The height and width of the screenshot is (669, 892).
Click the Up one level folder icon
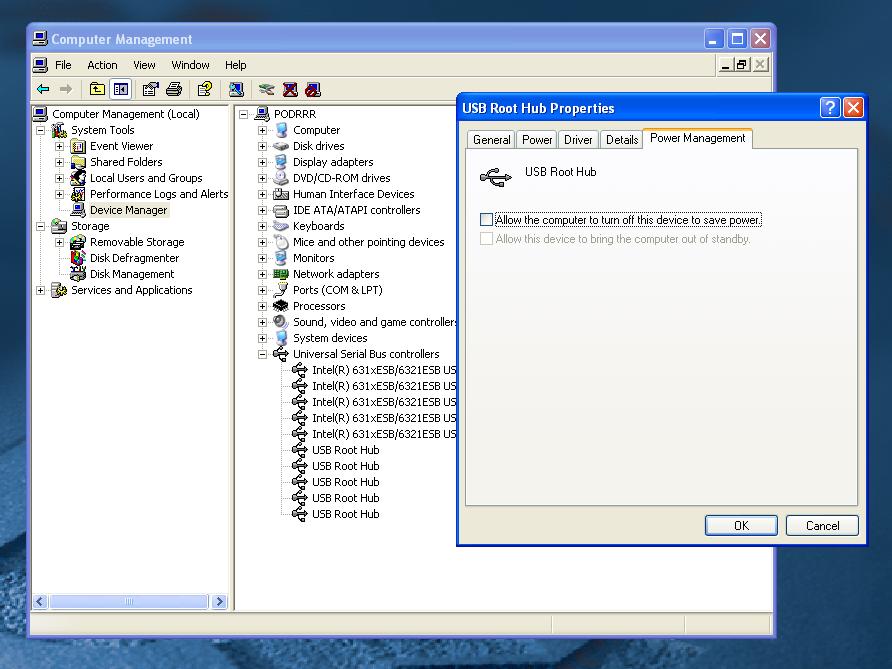tap(97, 89)
